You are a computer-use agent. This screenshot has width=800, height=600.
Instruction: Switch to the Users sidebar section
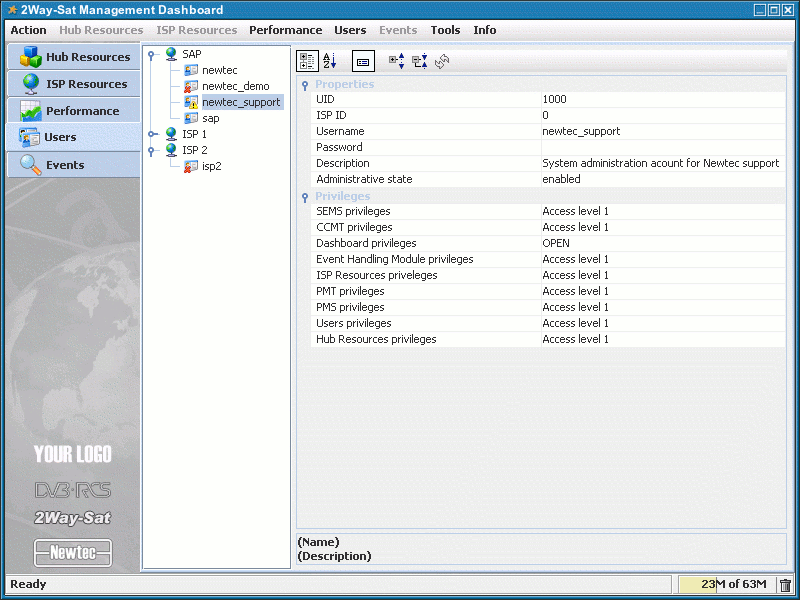tap(73, 137)
